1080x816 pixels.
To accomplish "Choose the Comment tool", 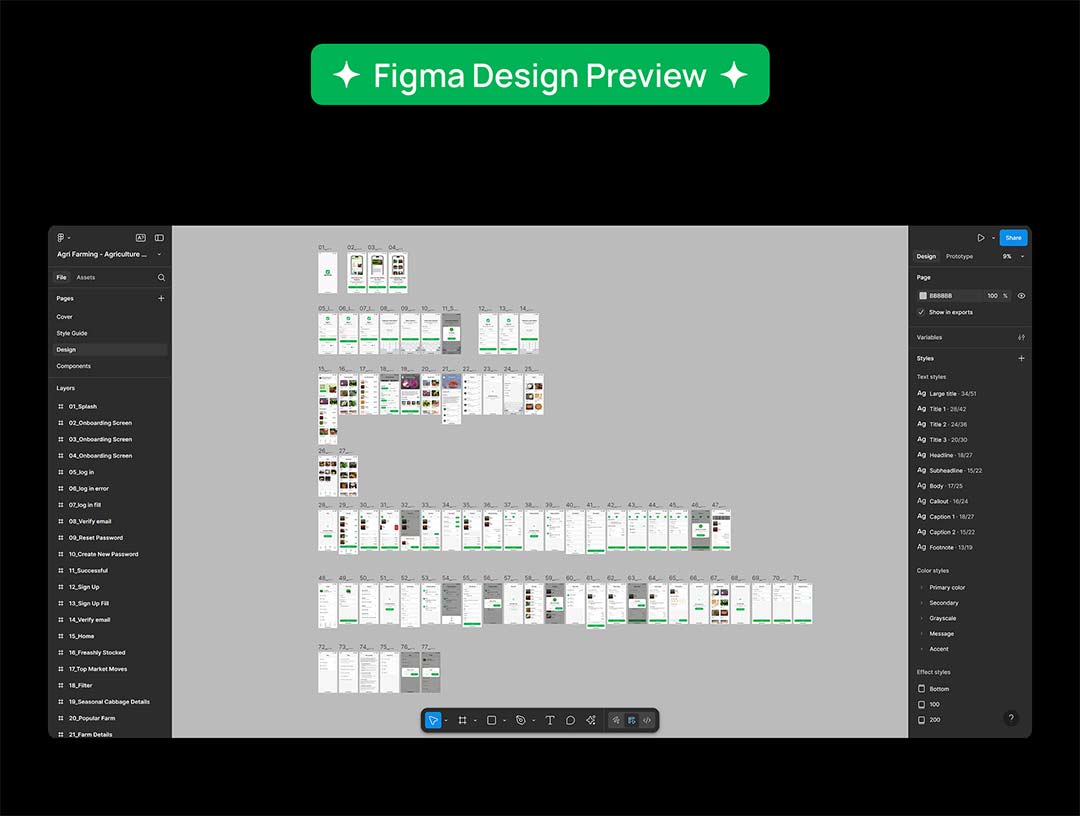I will click(570, 720).
